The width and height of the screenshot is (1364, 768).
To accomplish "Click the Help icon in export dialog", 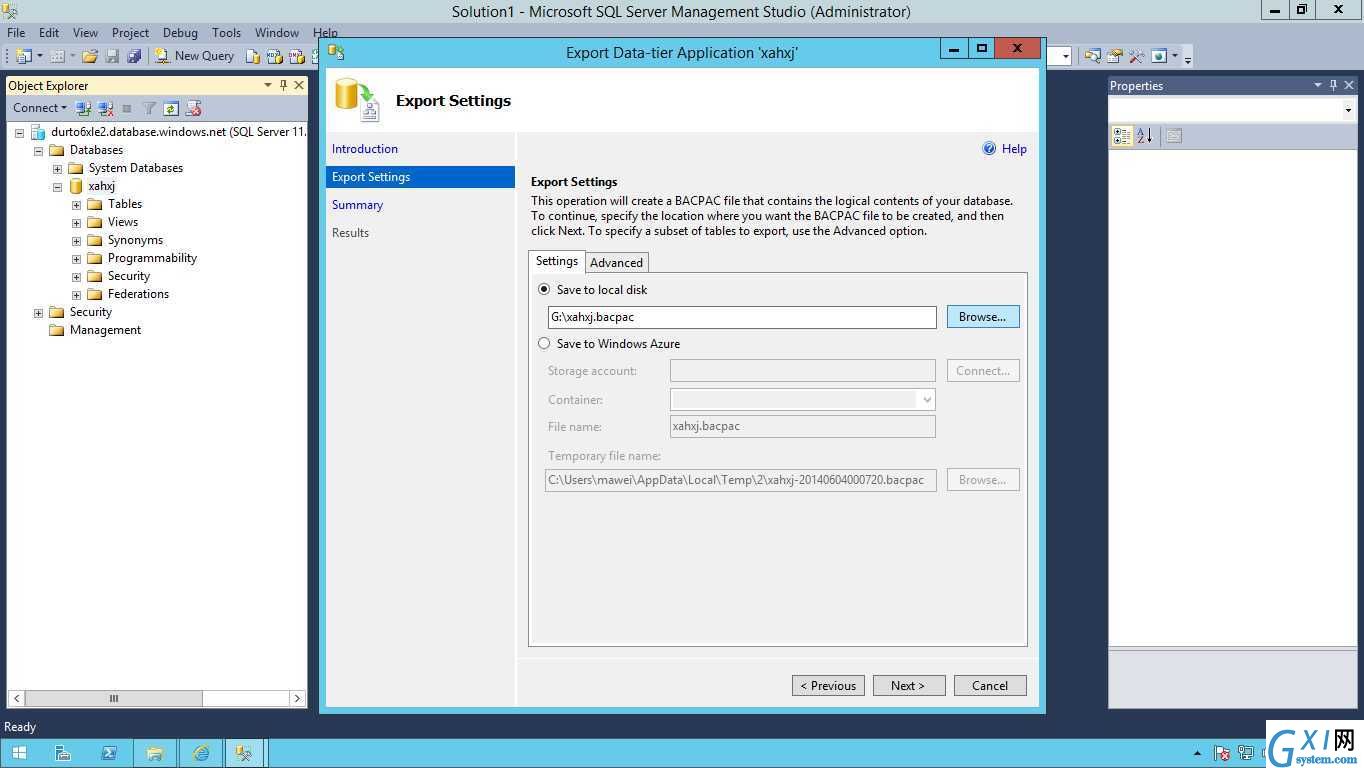I will [989, 149].
